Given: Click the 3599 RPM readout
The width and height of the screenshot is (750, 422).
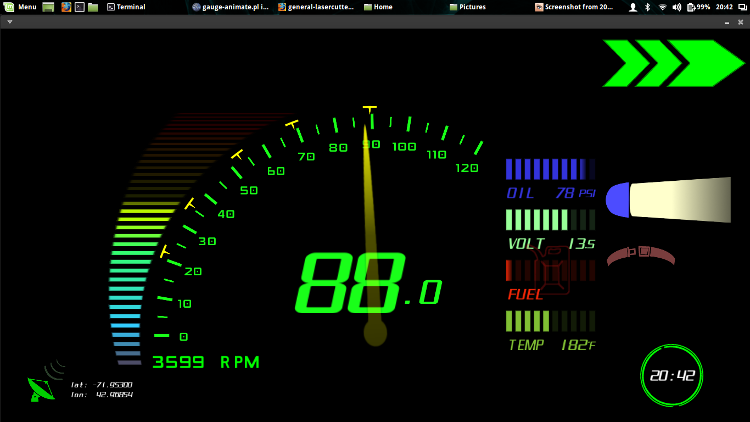Looking at the screenshot, I should (x=205, y=362).
